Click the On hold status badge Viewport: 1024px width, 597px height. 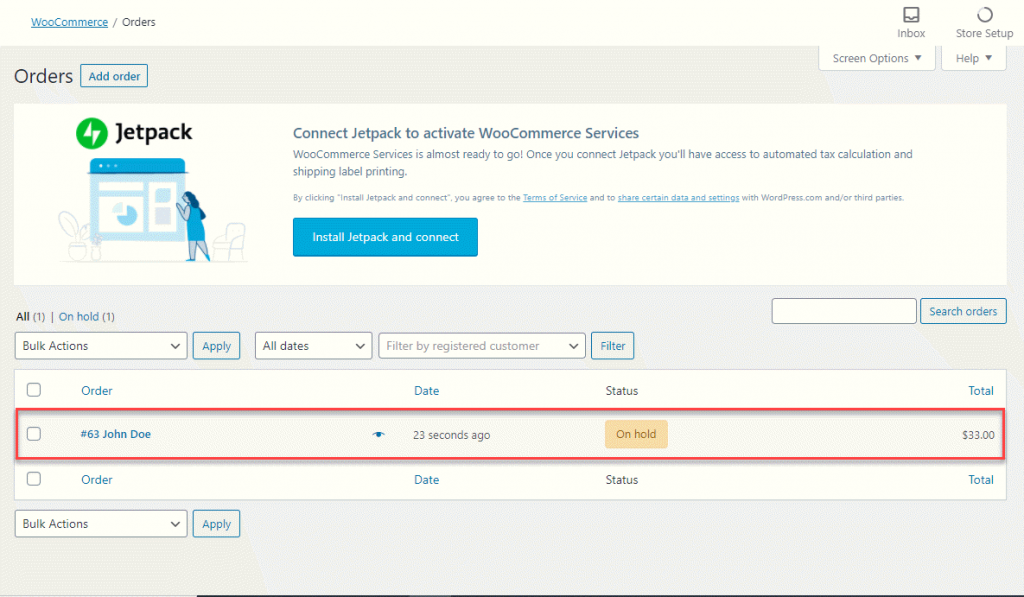[x=636, y=434]
